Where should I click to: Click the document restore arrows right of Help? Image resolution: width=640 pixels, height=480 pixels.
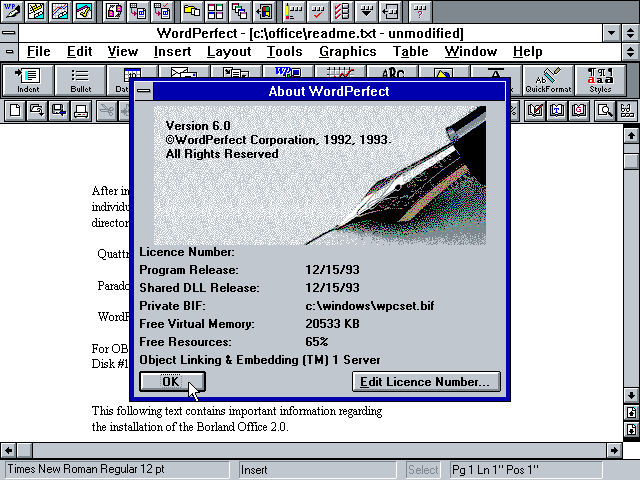(631, 52)
